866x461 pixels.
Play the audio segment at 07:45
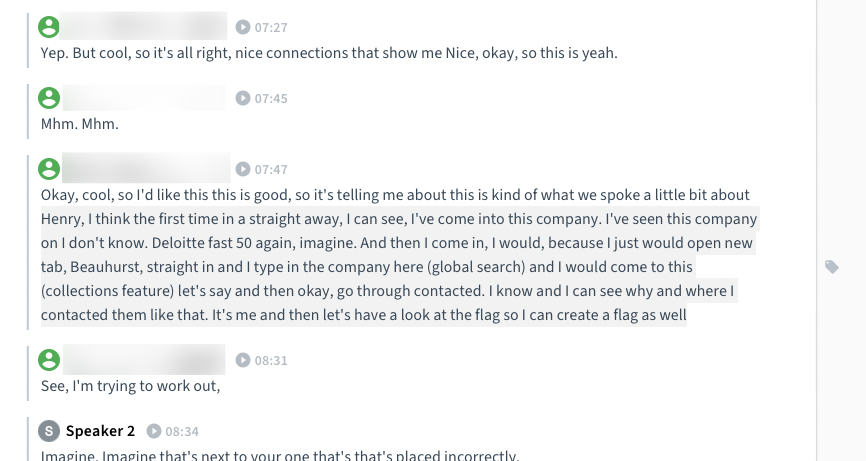click(242, 98)
